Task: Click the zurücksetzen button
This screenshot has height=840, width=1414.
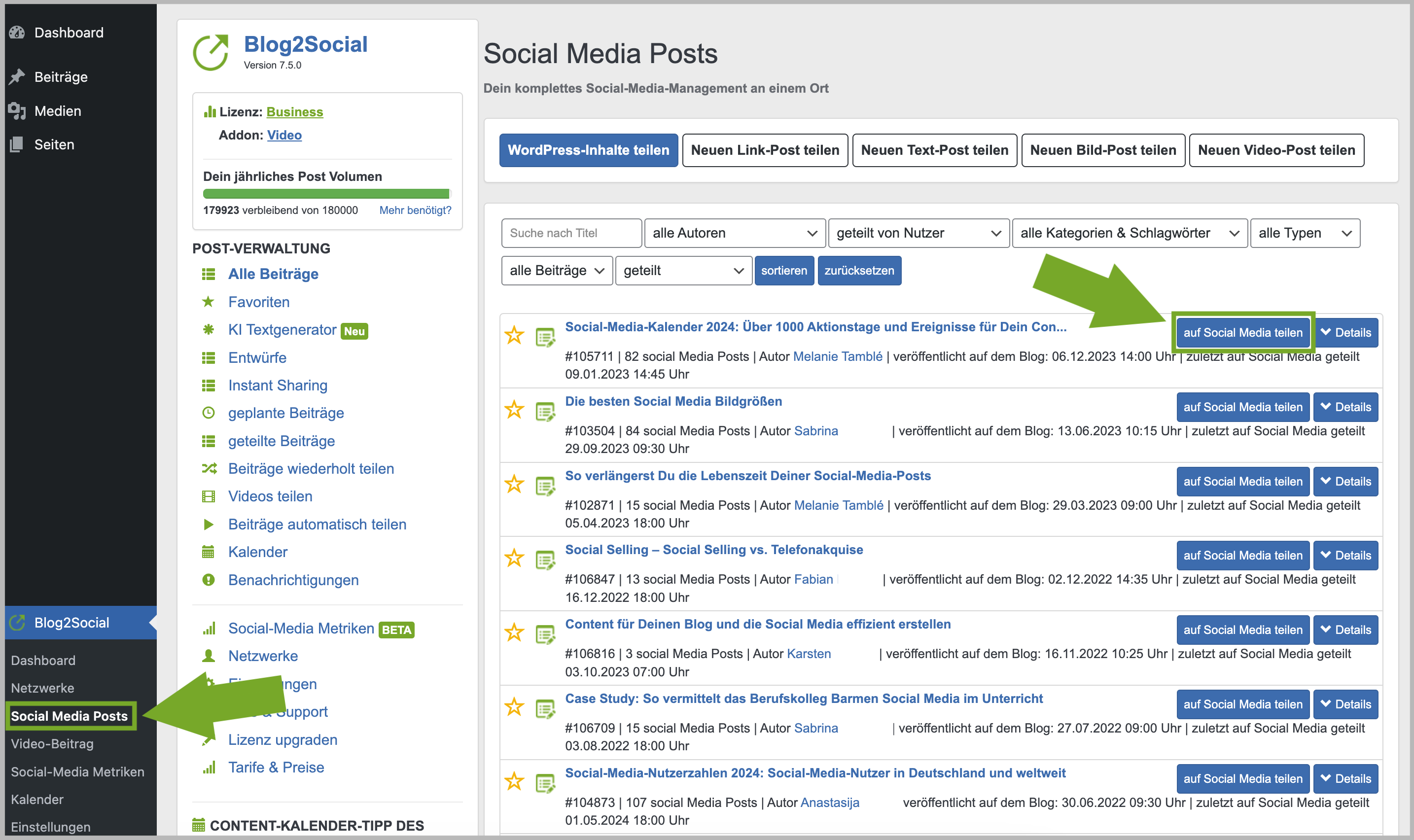Action: pos(859,271)
